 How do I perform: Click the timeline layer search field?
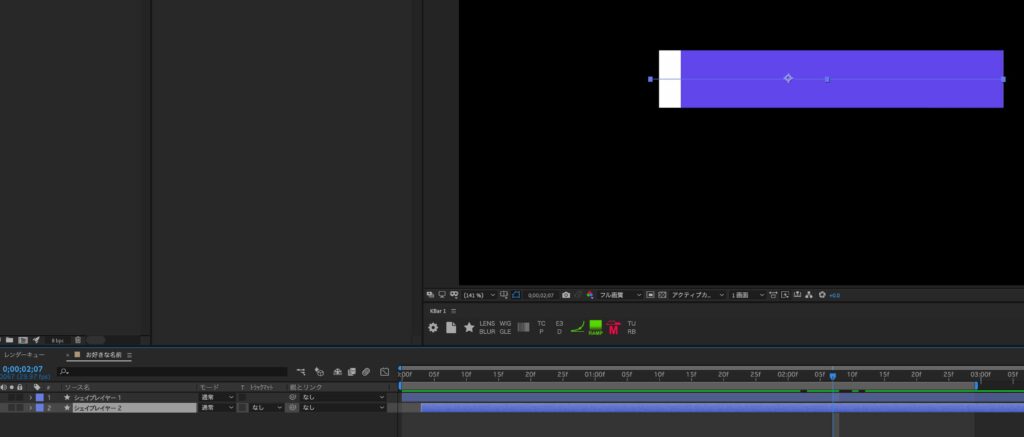tap(172, 372)
